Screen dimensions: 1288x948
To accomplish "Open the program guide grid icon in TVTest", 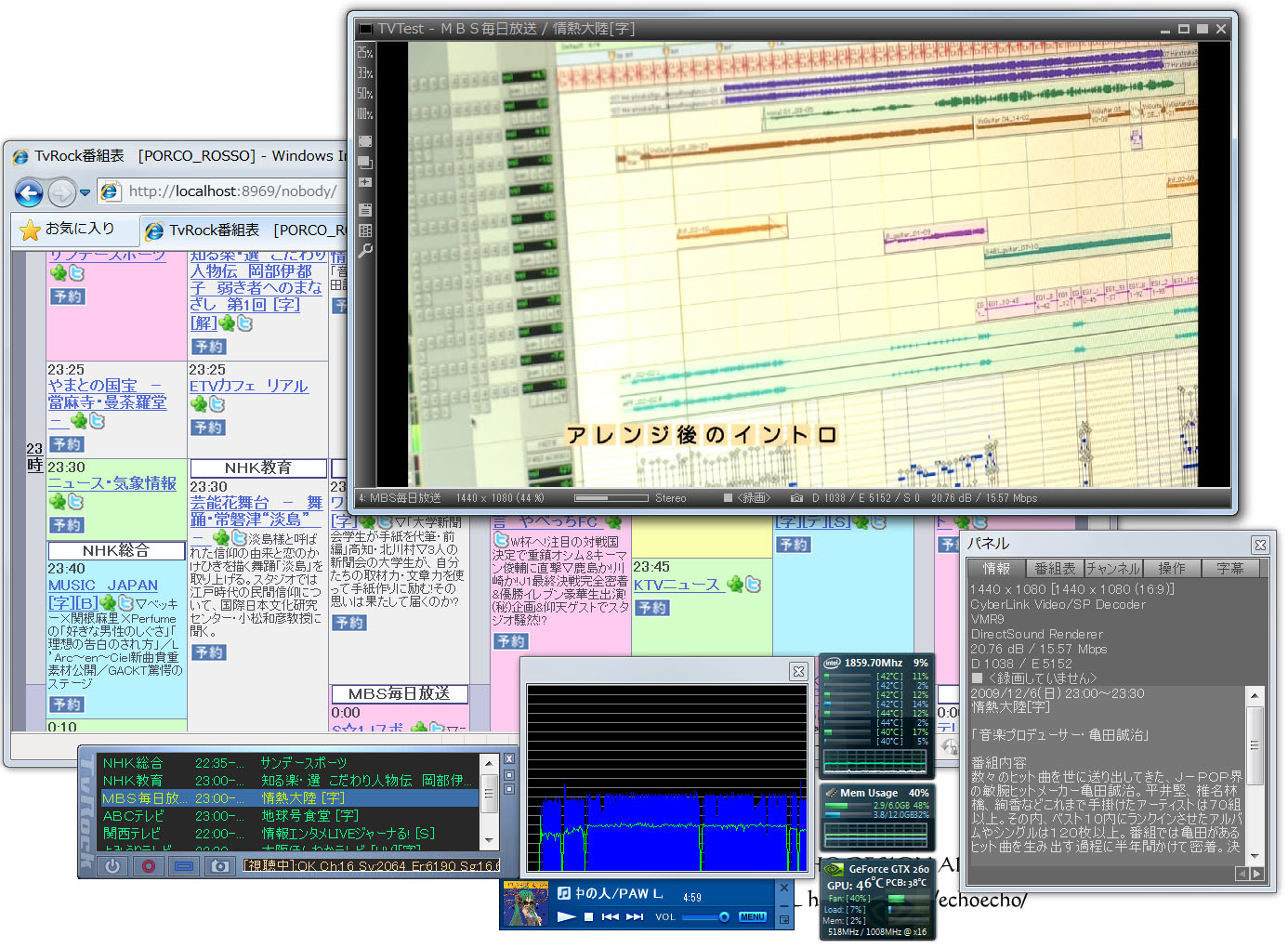I will (x=365, y=230).
